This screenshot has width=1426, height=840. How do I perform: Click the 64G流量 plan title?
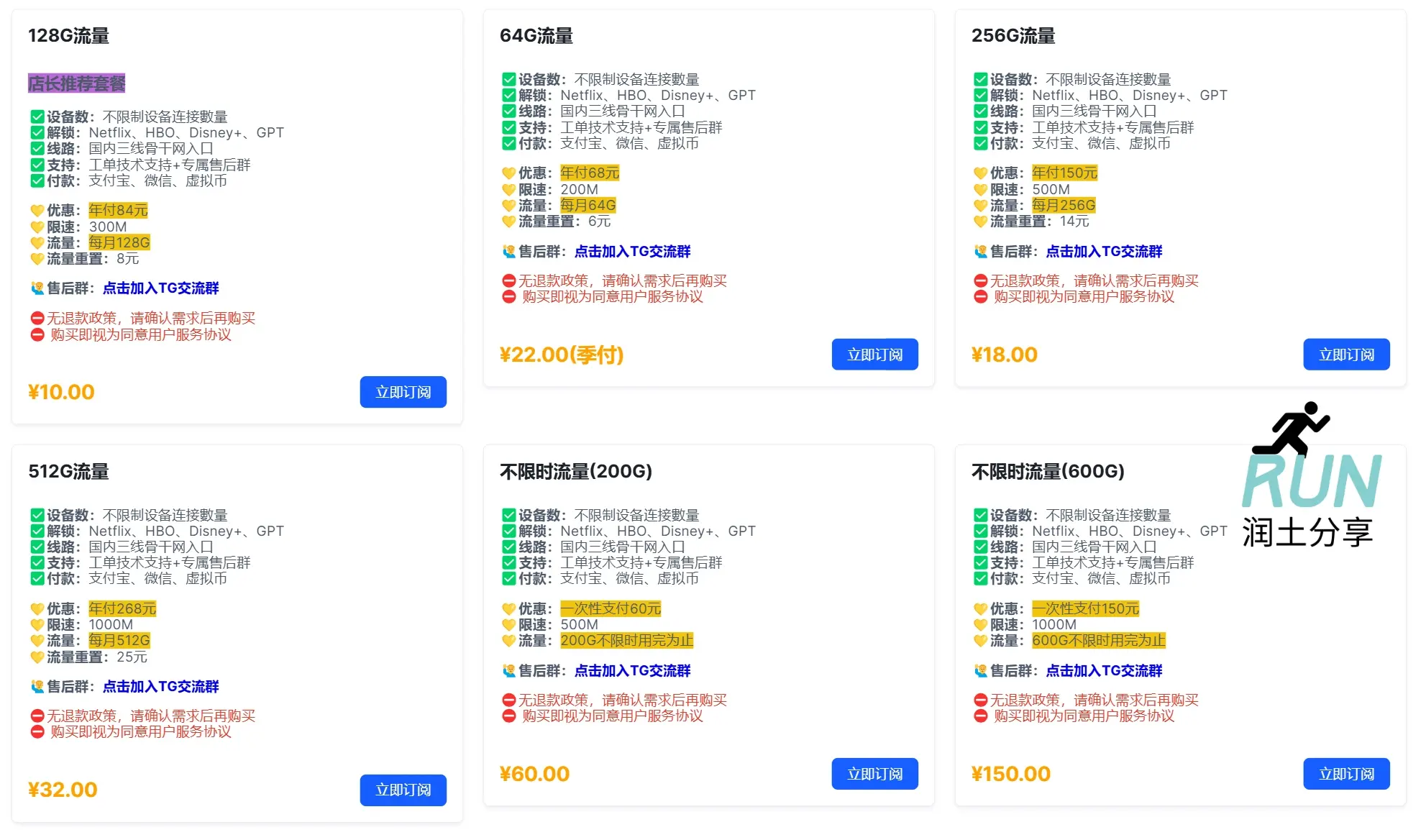(x=536, y=36)
